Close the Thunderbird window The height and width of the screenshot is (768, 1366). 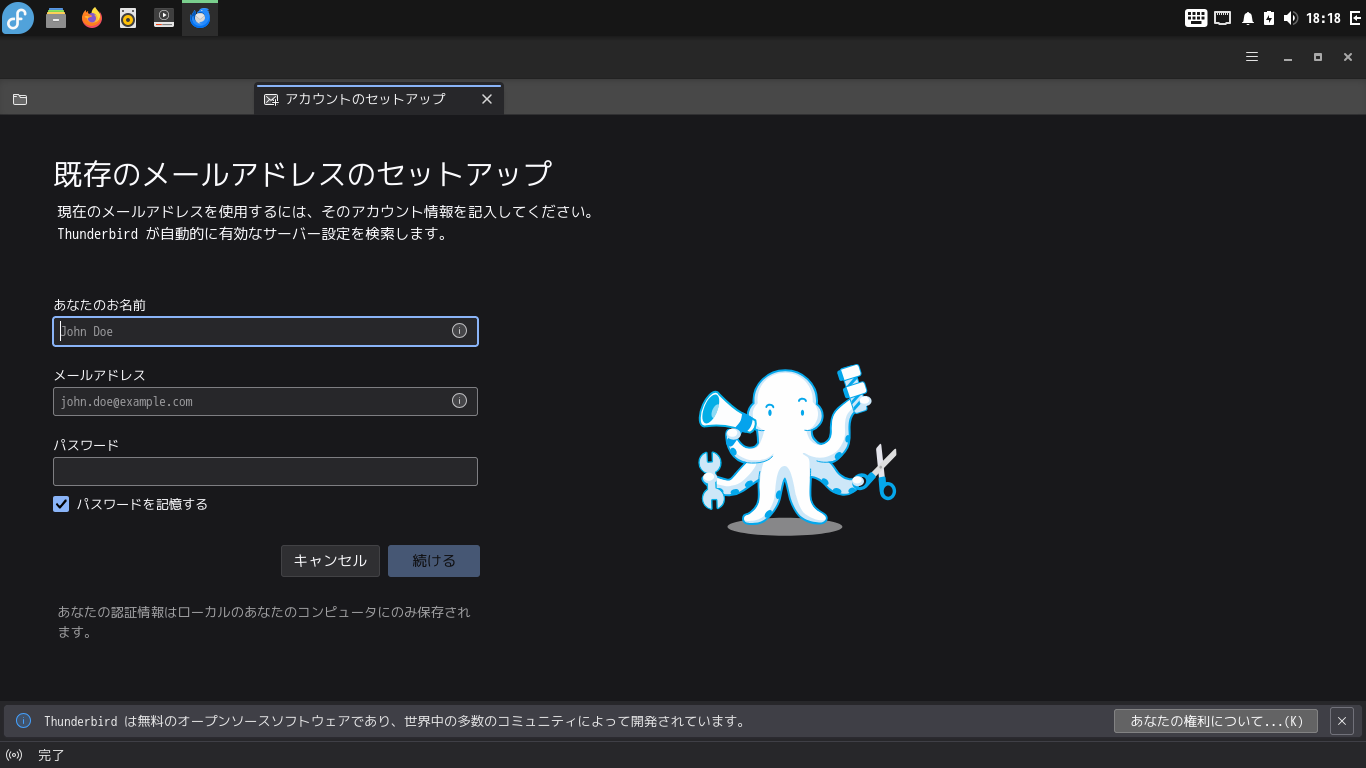pyautogui.click(x=1348, y=57)
